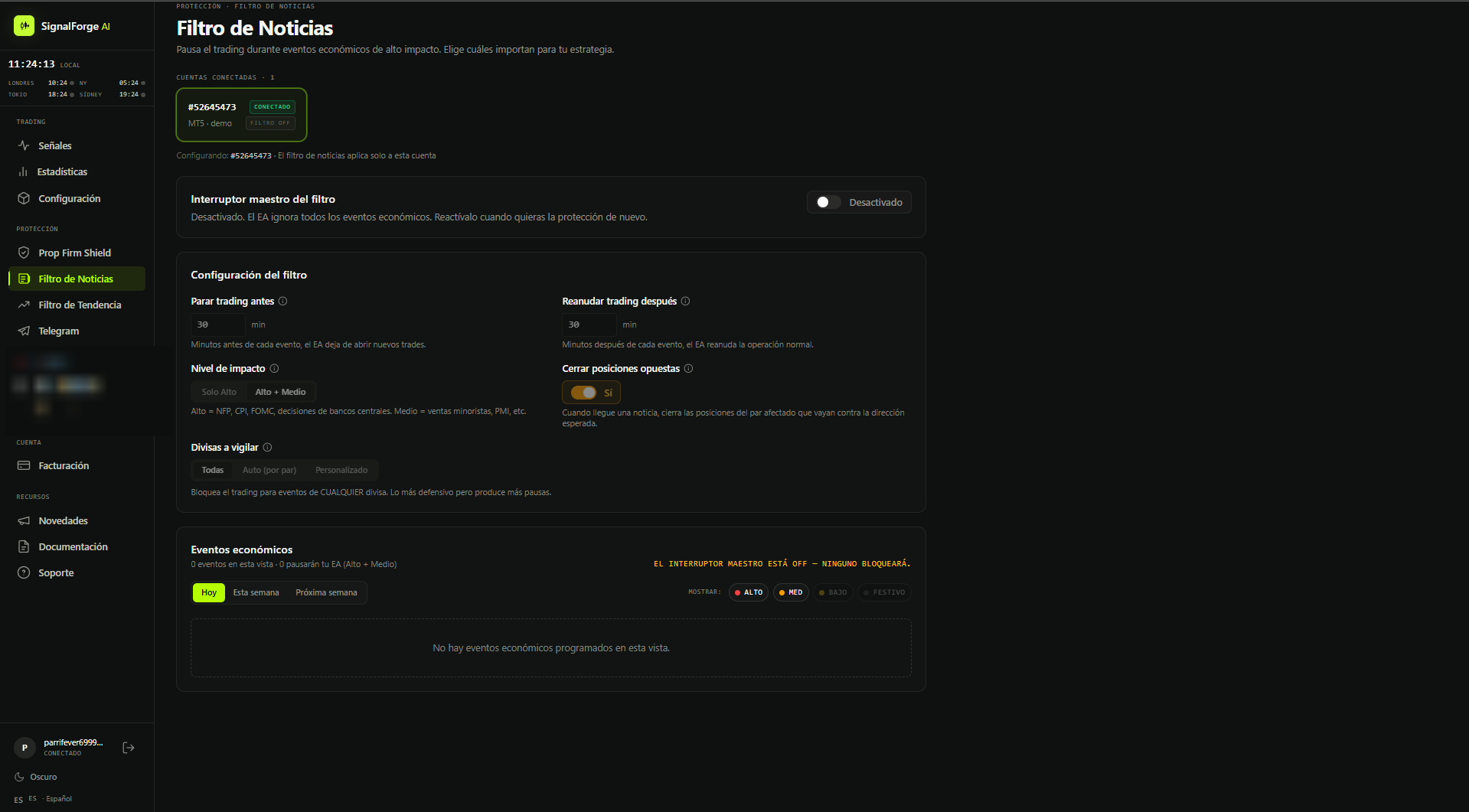Viewport: 1469px width, 812px height.
Task: Open Configuración via its cube icon
Action: (x=24, y=198)
